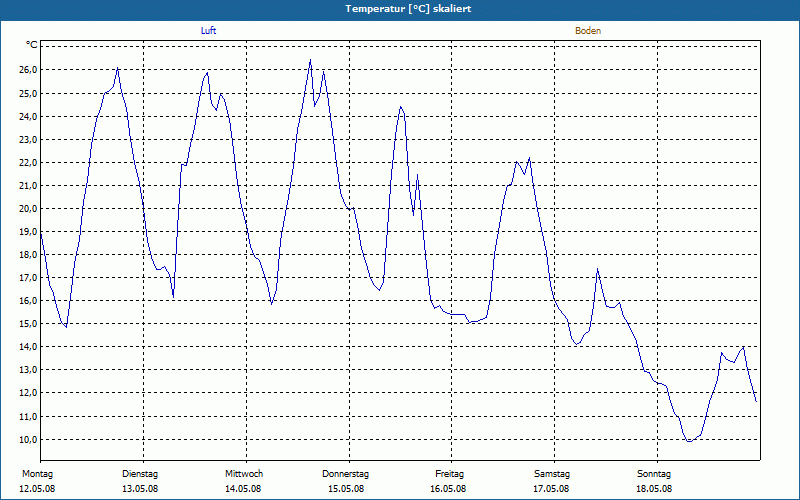Click the 23,0 axis value
800x500 pixels.
coord(28,139)
